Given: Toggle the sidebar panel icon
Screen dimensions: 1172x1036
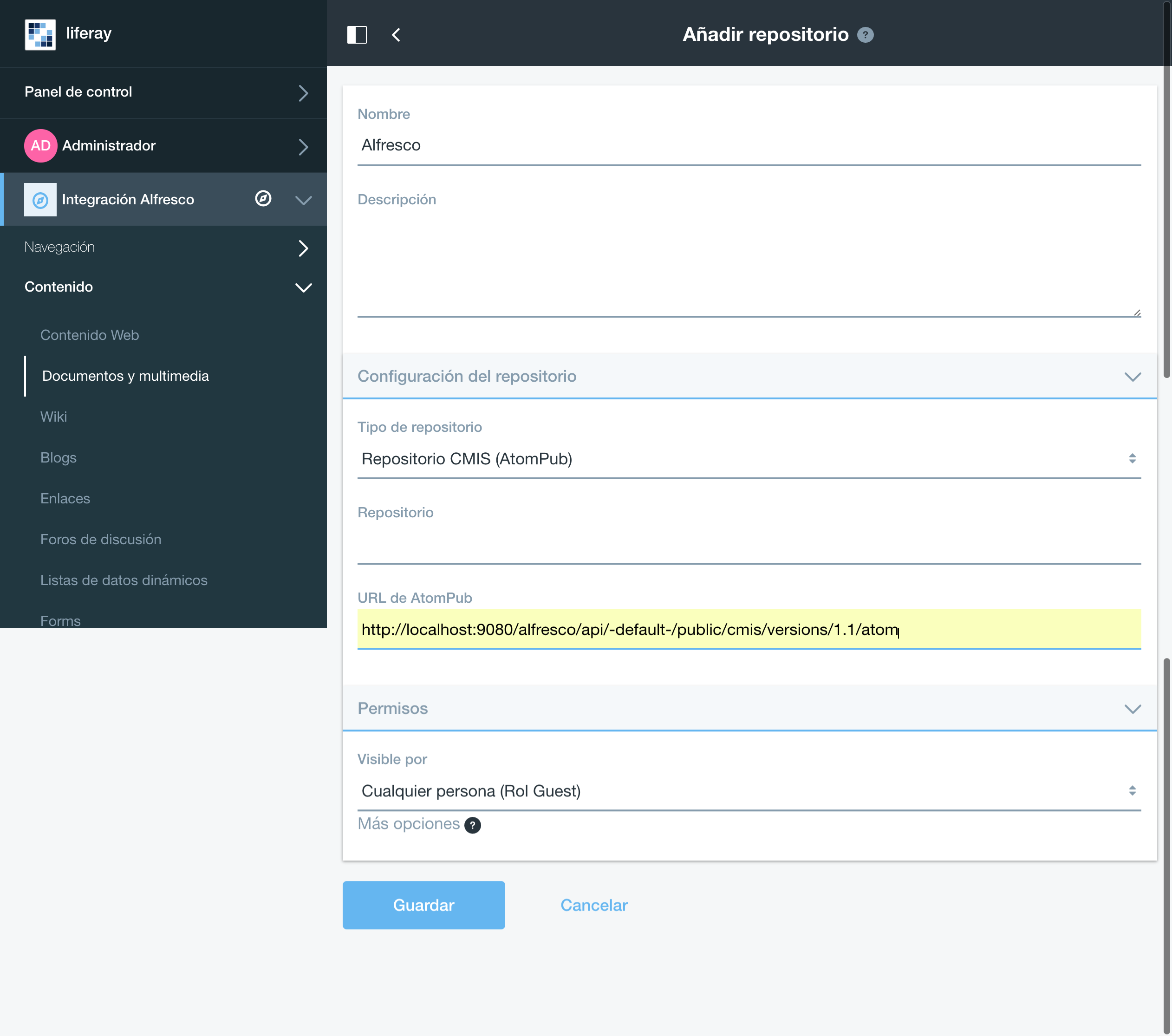Looking at the screenshot, I should click(357, 35).
